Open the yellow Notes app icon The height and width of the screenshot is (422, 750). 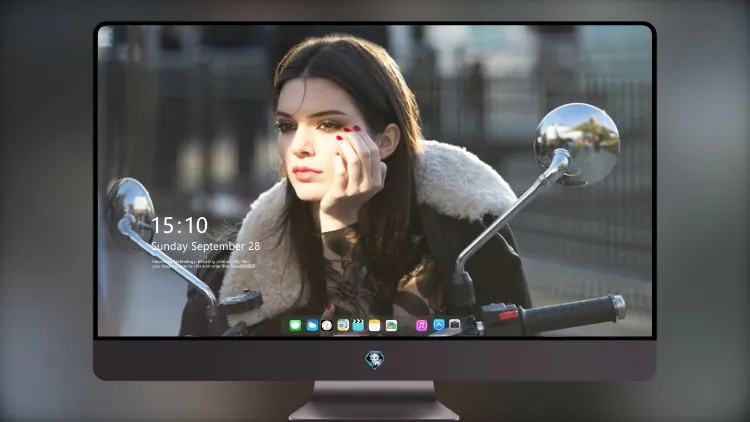coord(375,325)
